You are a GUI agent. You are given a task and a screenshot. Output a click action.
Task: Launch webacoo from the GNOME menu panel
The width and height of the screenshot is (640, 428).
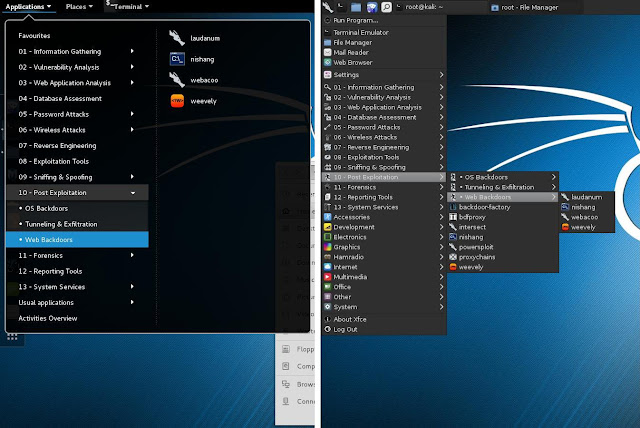(194, 80)
